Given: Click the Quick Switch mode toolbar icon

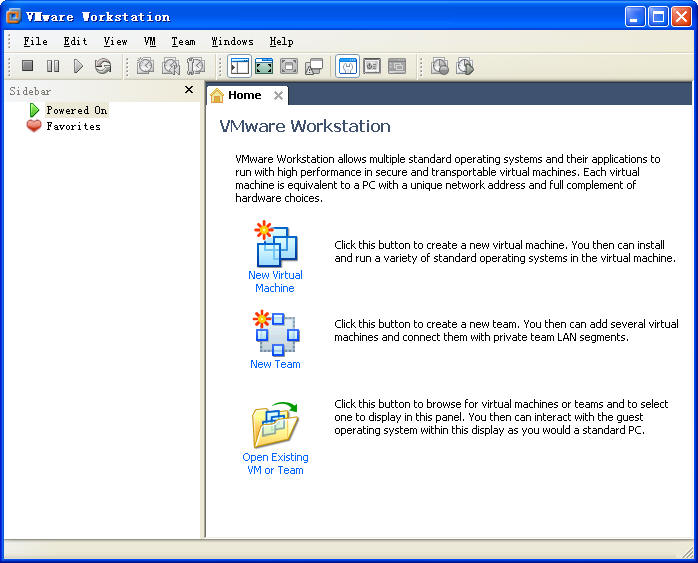Looking at the screenshot, I should click(264, 66).
